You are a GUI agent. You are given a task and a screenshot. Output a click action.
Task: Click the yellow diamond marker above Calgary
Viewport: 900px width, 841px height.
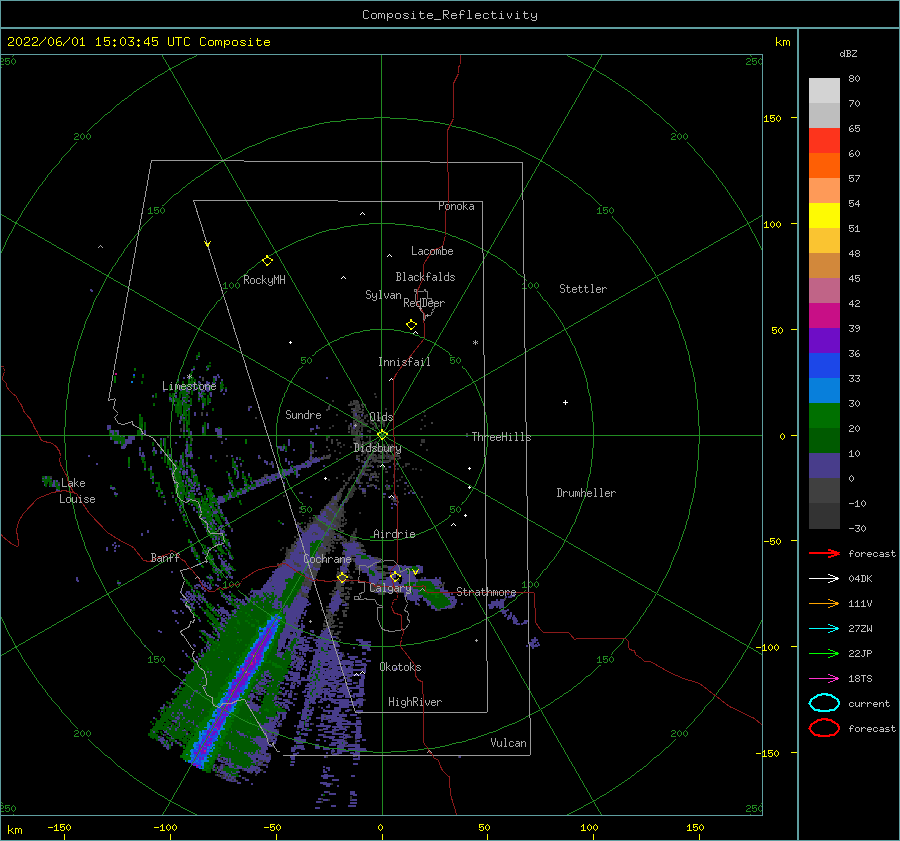point(395,576)
